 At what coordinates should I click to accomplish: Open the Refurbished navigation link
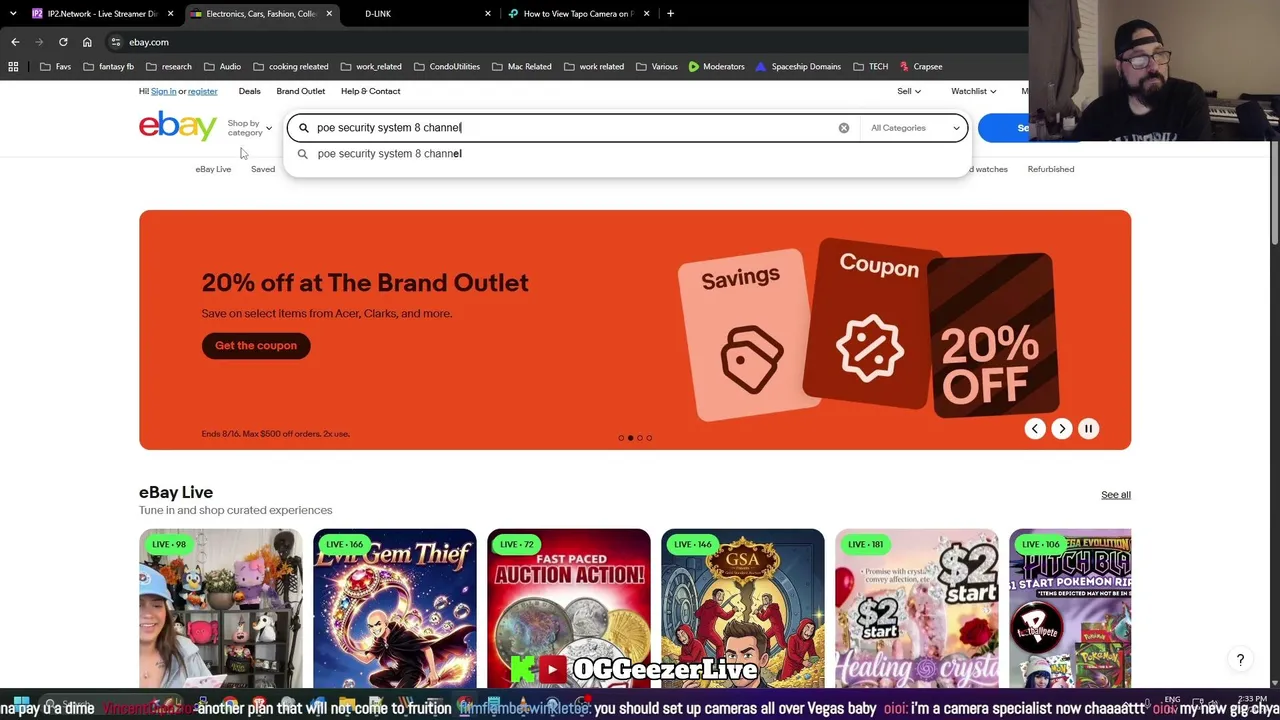click(1050, 169)
